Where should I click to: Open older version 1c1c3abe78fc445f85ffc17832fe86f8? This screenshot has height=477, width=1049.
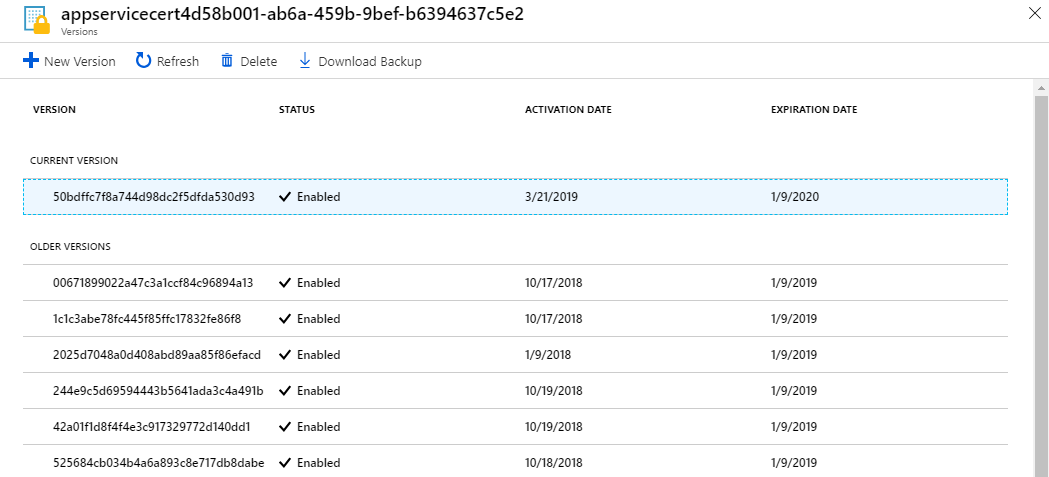[147, 319]
